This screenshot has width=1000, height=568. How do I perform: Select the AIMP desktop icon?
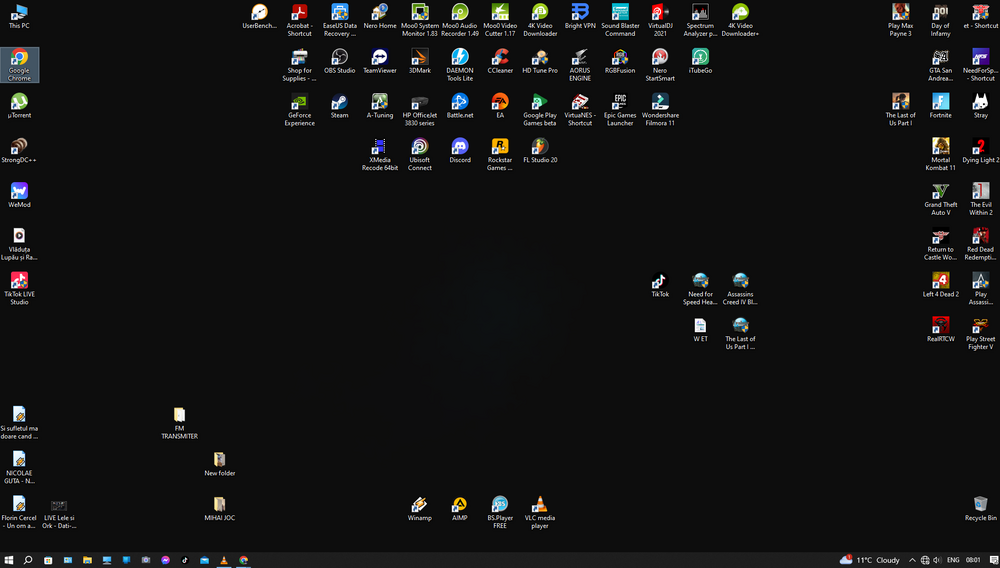click(460, 509)
